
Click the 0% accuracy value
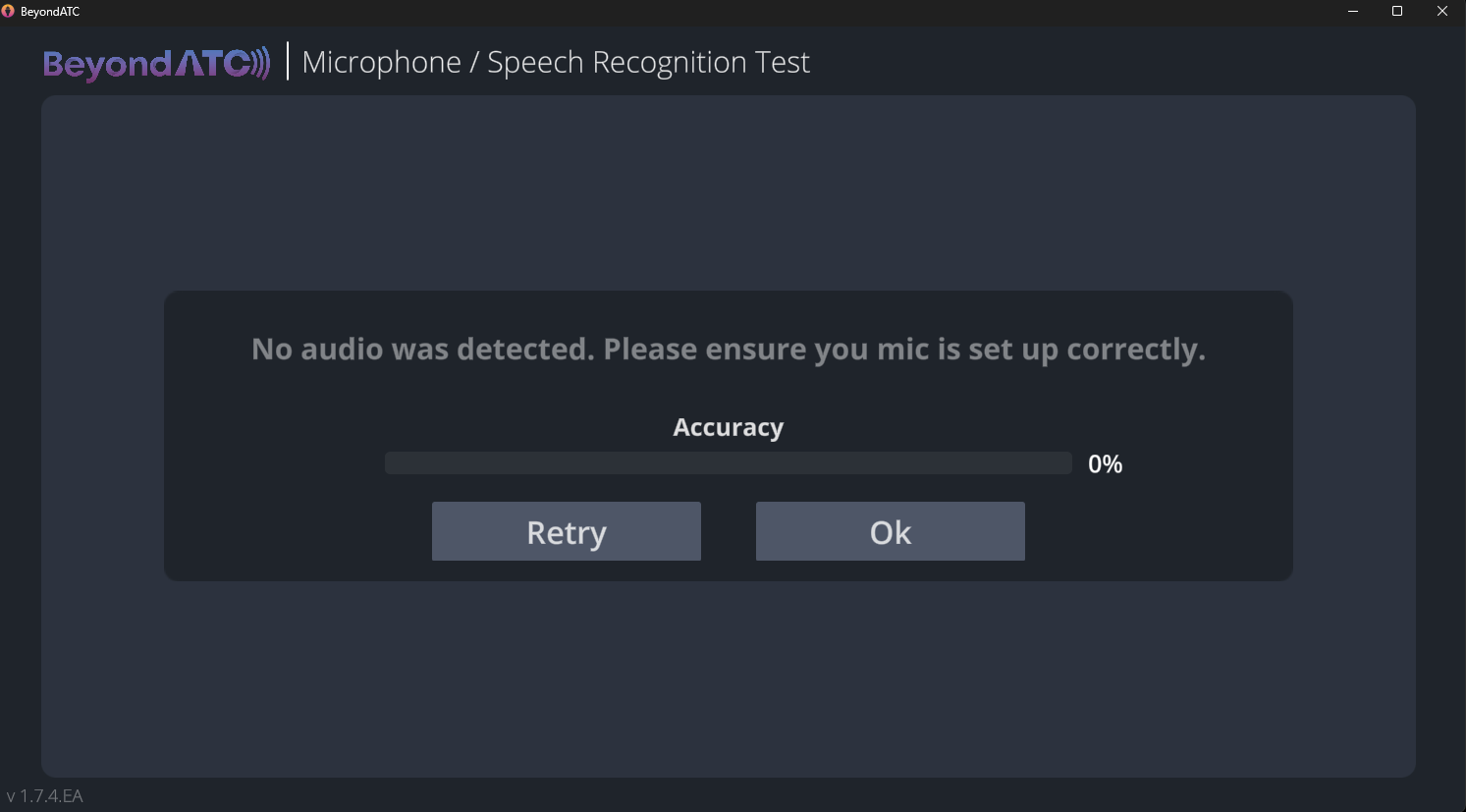pos(1105,464)
